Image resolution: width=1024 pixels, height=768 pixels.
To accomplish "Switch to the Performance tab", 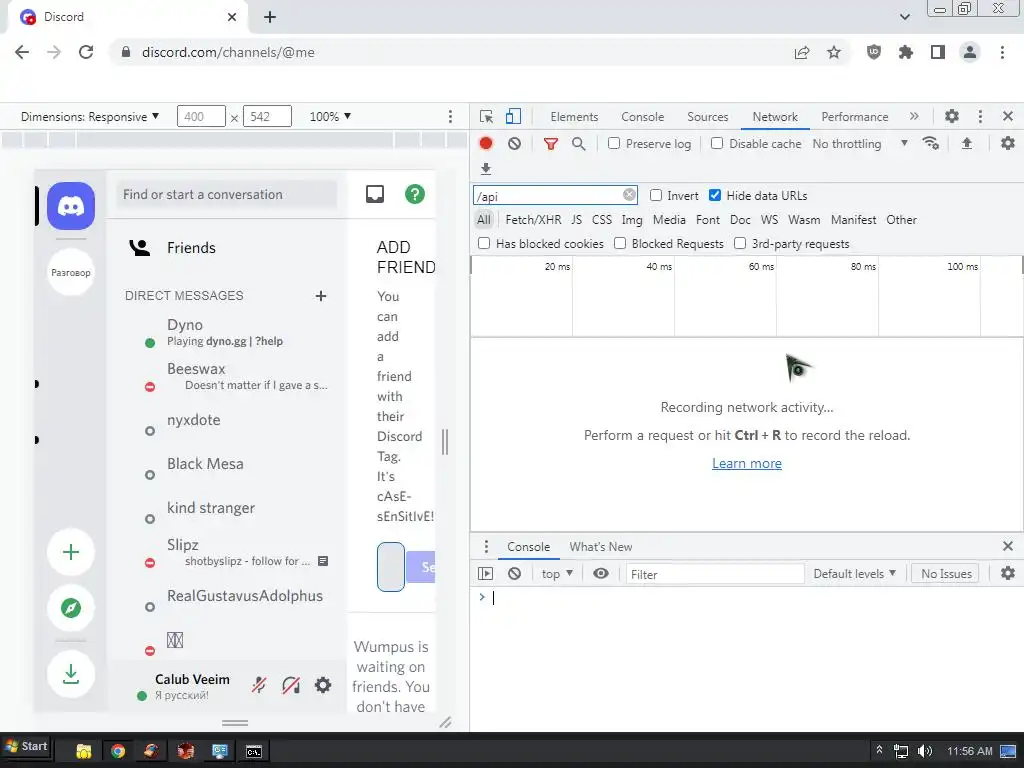I will click(x=855, y=117).
